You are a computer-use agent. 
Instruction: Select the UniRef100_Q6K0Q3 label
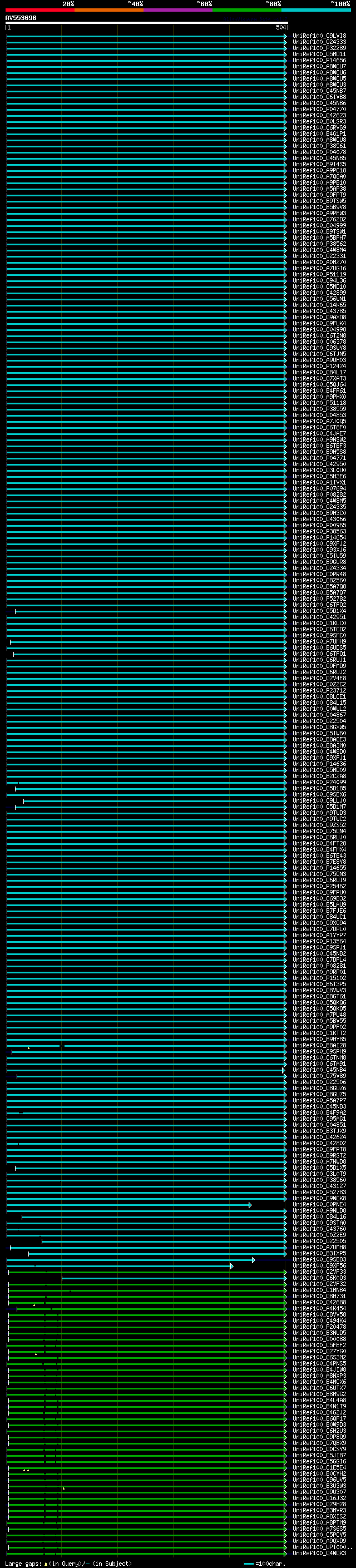[x=319, y=1278]
